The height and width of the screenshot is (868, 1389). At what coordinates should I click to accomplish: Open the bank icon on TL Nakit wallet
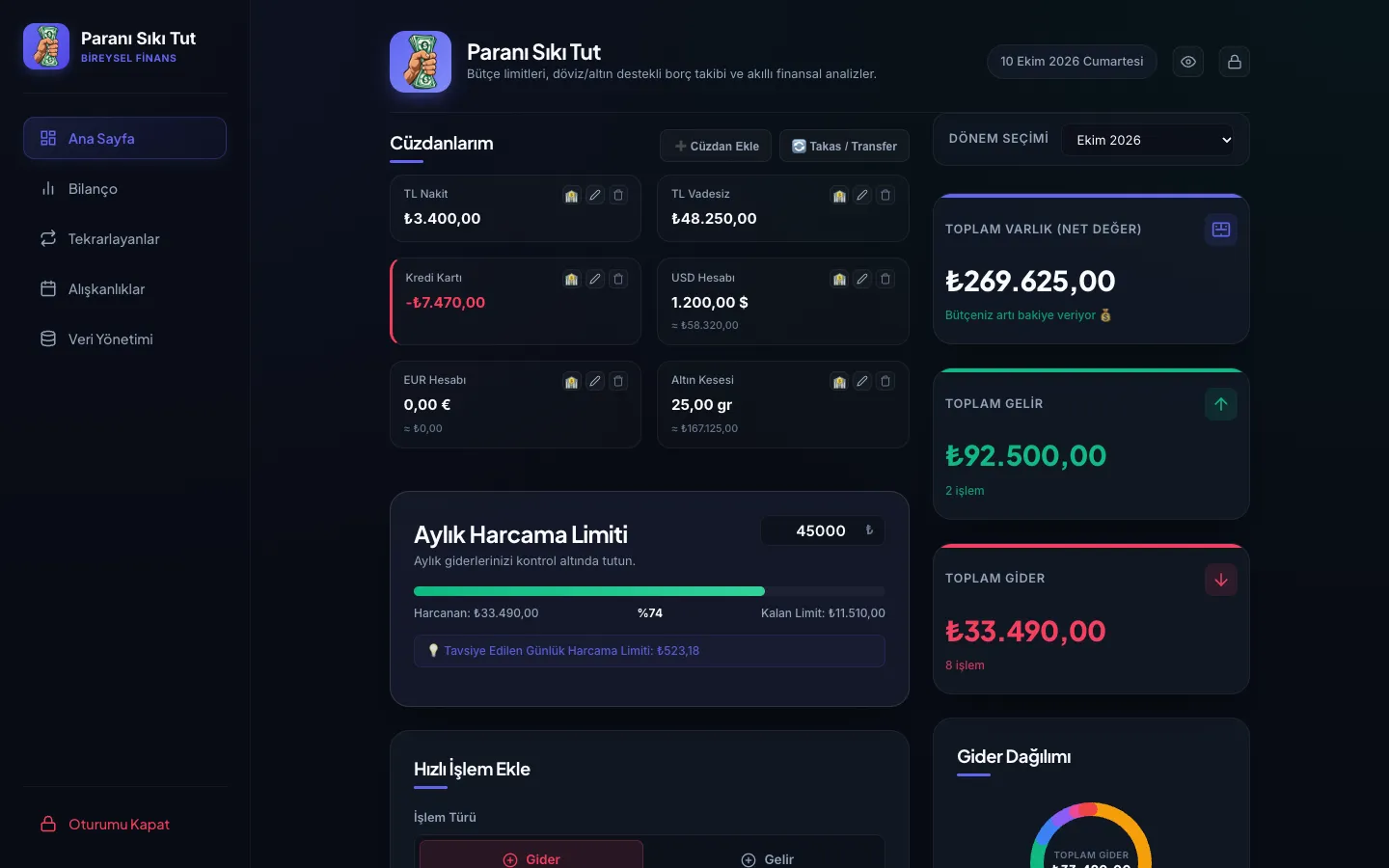pyautogui.click(x=572, y=196)
